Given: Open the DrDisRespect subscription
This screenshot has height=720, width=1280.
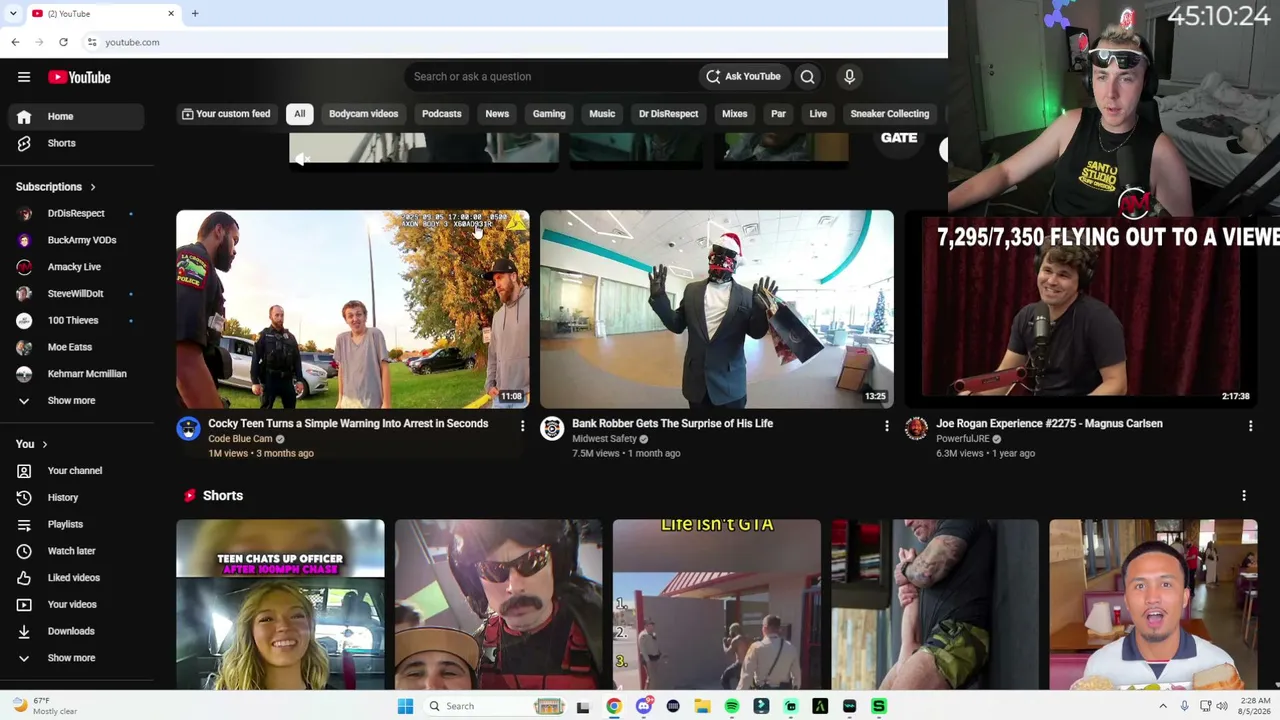Looking at the screenshot, I should (x=77, y=213).
